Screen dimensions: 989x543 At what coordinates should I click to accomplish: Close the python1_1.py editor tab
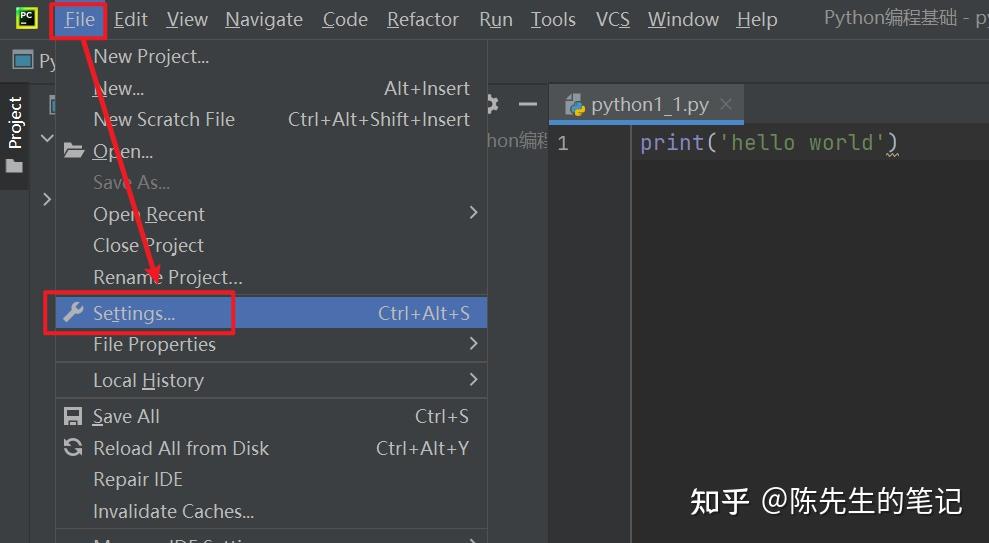pyautogui.click(x=726, y=104)
